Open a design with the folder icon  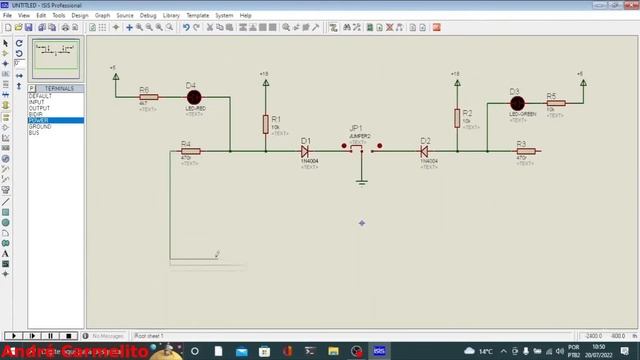click(x=18, y=27)
